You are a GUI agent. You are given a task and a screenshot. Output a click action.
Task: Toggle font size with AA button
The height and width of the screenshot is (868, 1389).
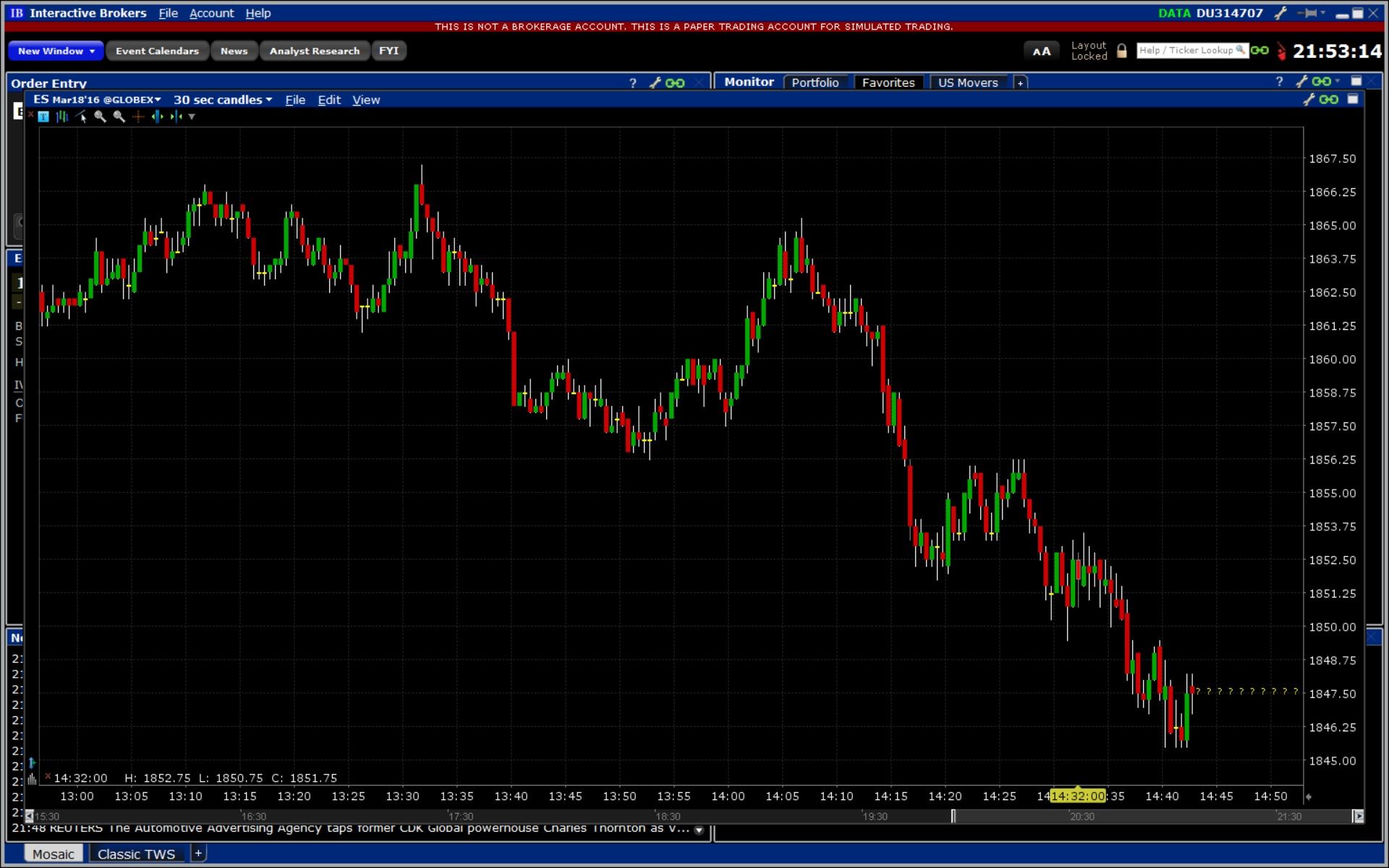pyautogui.click(x=1041, y=51)
